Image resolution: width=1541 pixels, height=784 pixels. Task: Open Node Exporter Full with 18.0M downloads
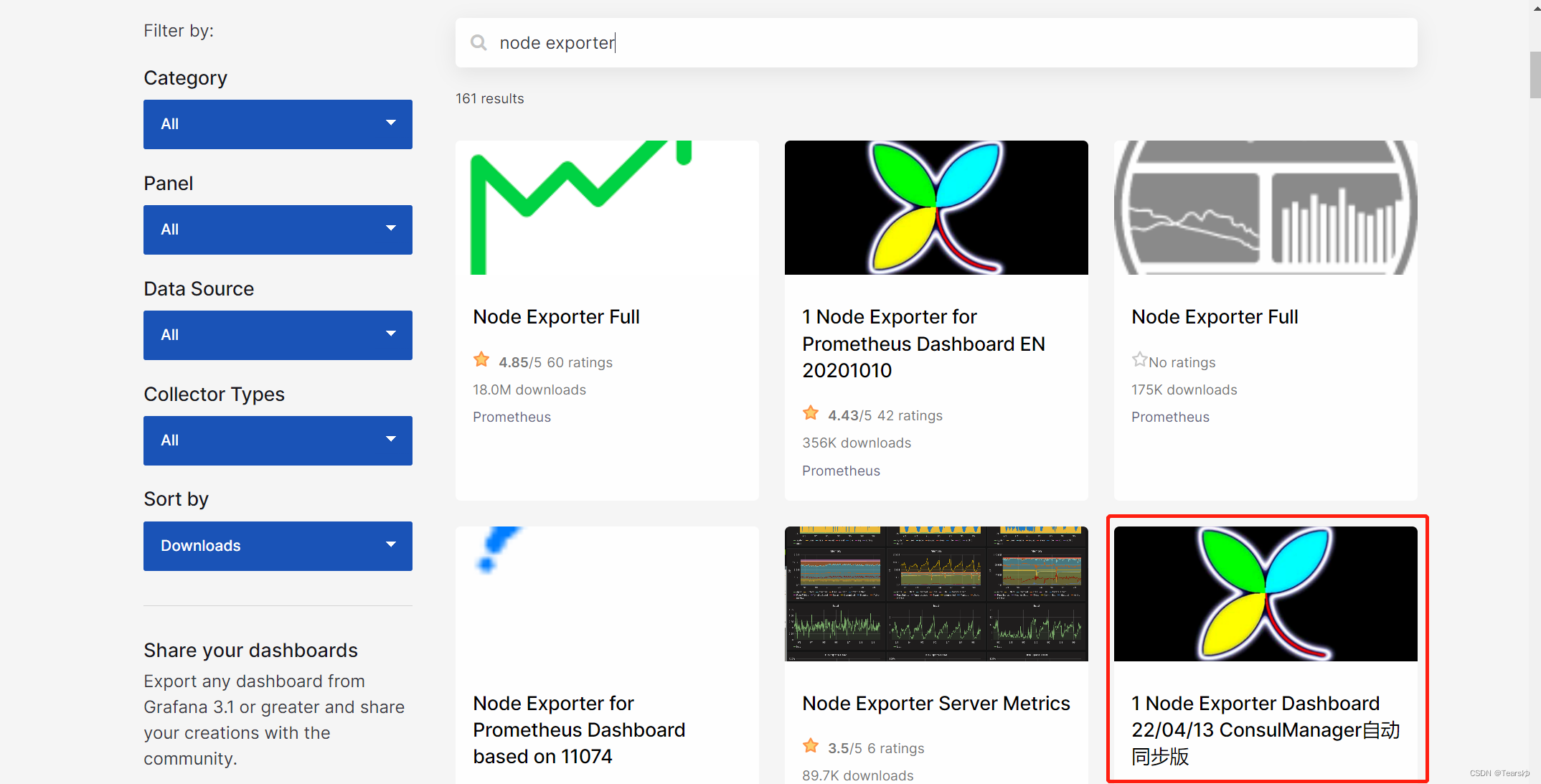coord(556,317)
